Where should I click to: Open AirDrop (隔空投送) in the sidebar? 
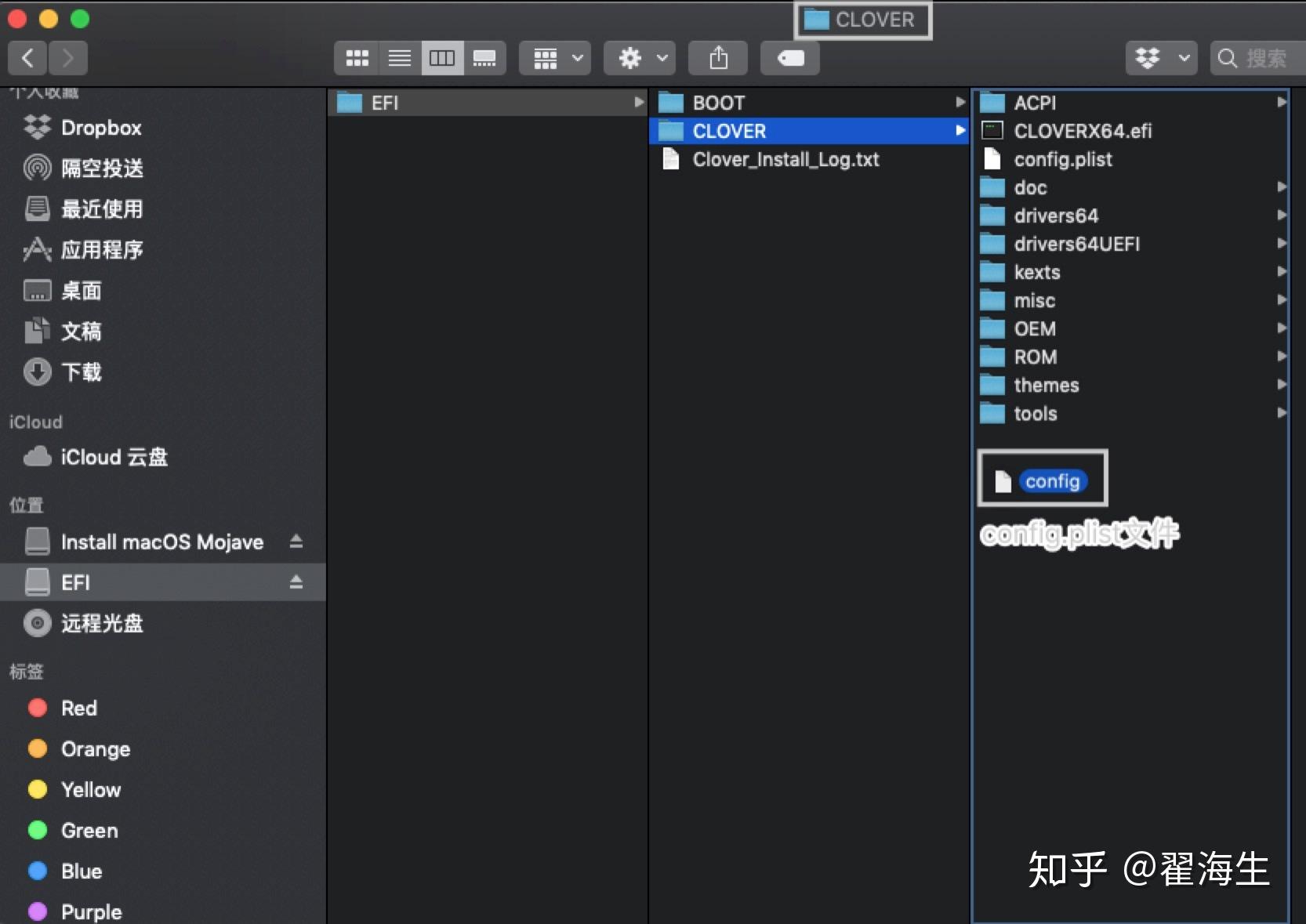point(163,168)
